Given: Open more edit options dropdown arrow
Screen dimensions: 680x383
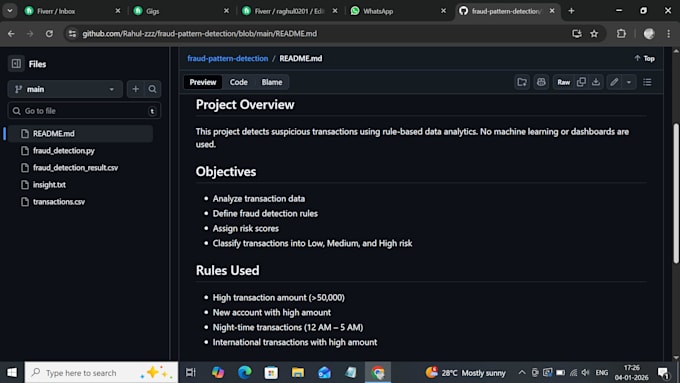Looking at the screenshot, I should pos(629,82).
